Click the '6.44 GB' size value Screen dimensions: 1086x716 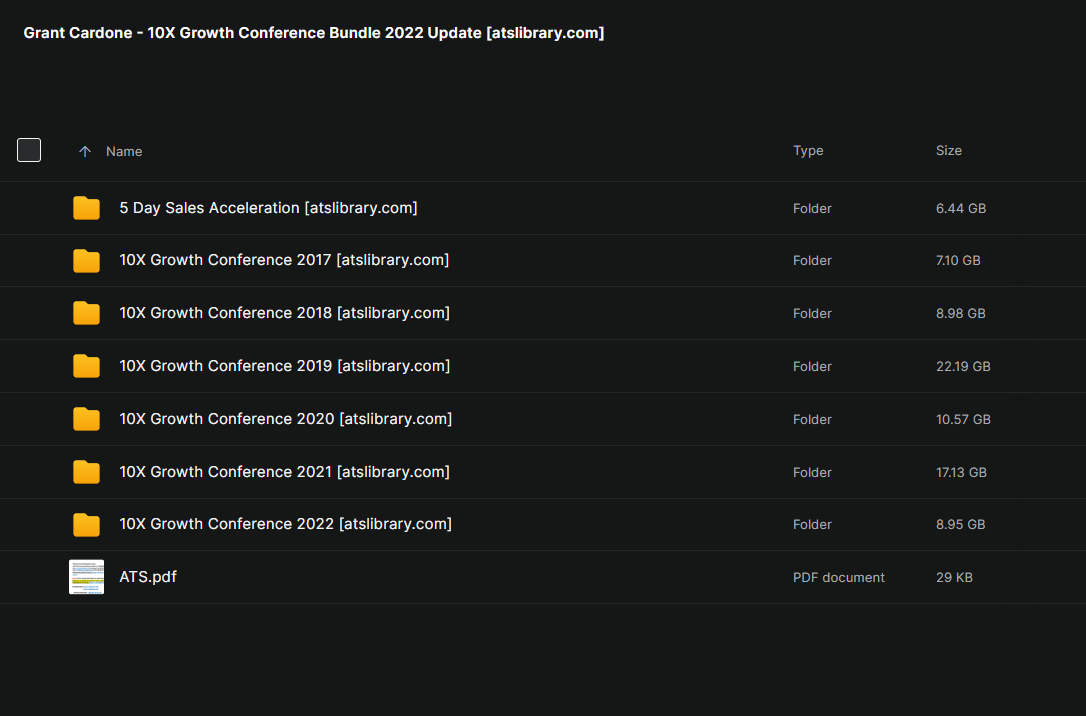[961, 208]
